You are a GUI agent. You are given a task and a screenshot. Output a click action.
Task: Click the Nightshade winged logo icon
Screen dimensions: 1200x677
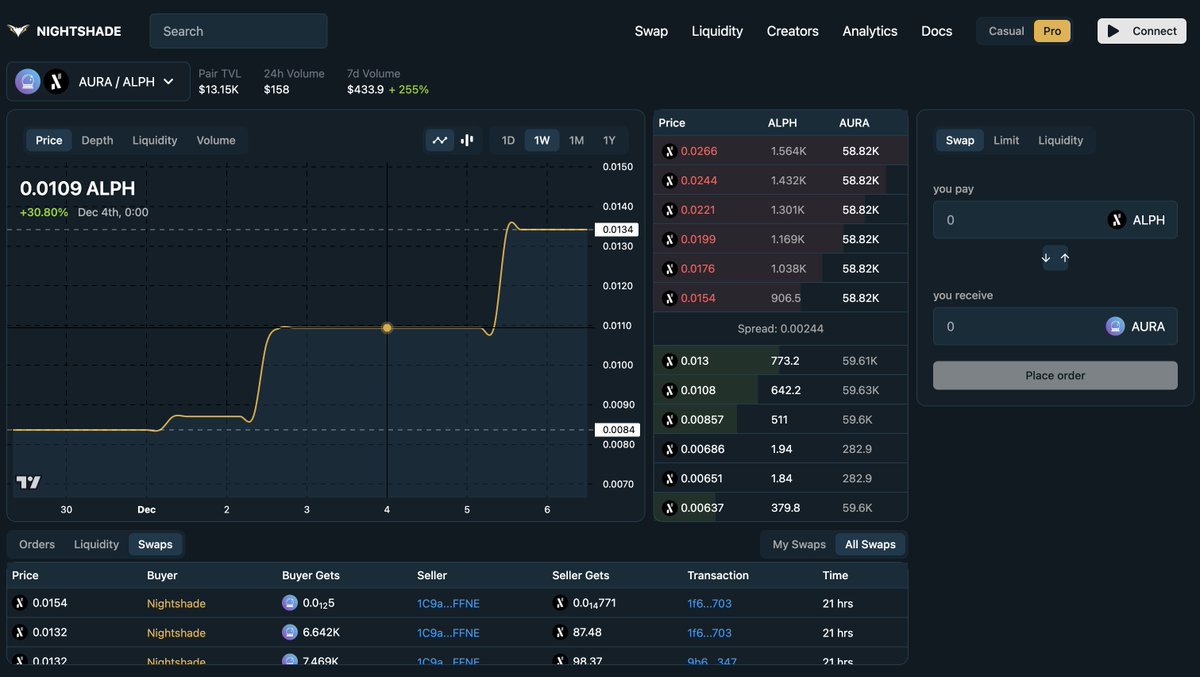[x=18, y=31]
